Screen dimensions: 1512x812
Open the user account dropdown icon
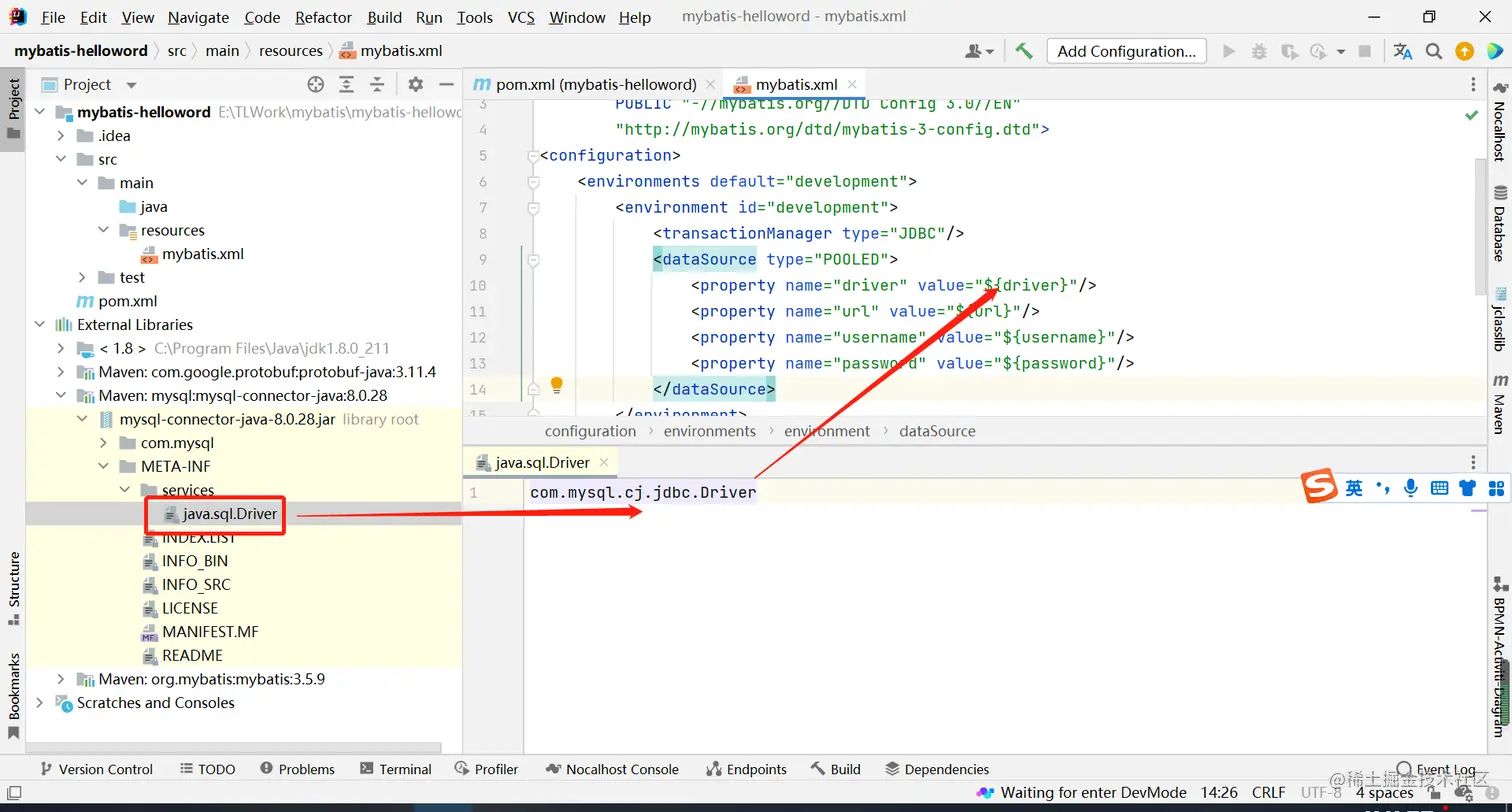978,51
